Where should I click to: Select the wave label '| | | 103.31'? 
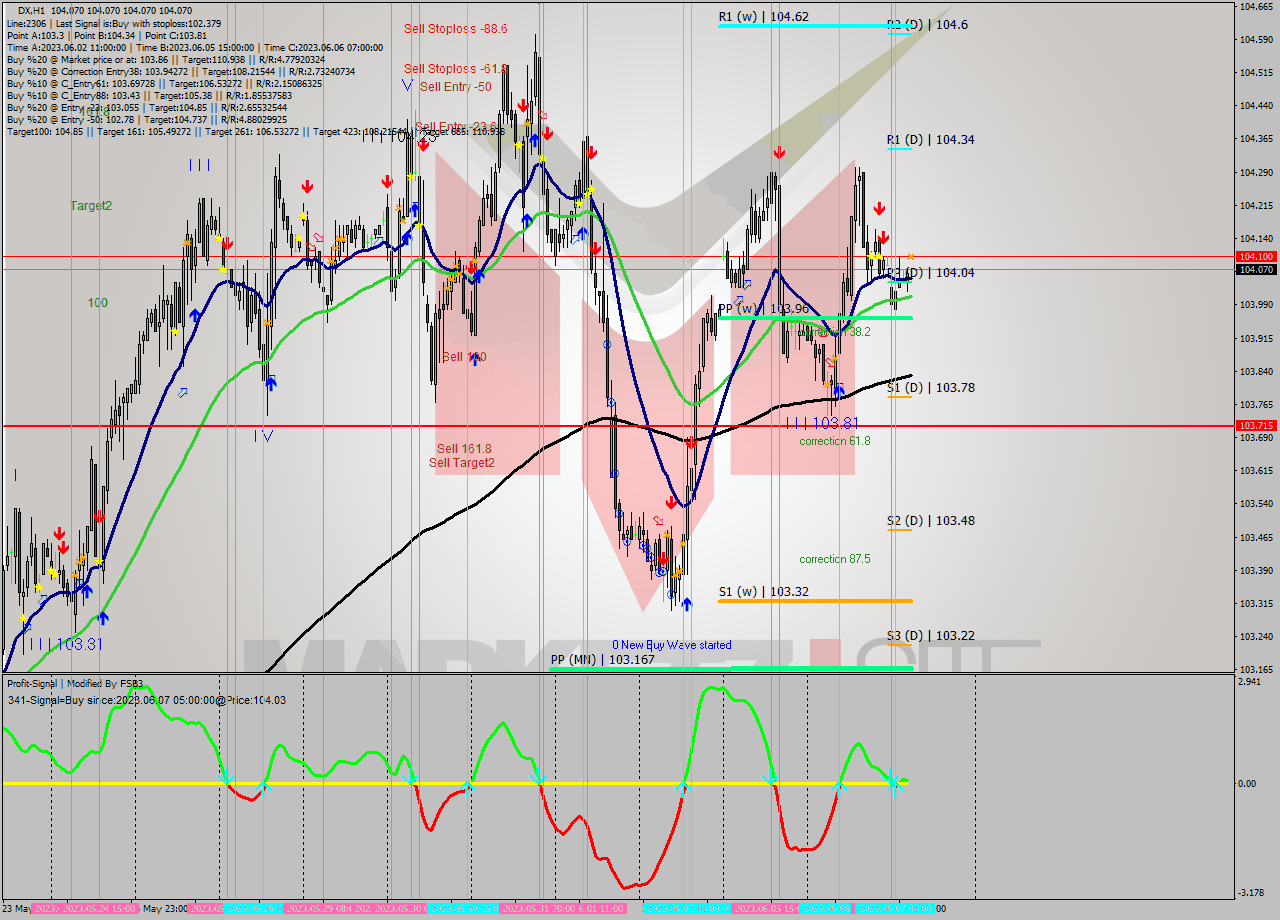[x=66, y=645]
